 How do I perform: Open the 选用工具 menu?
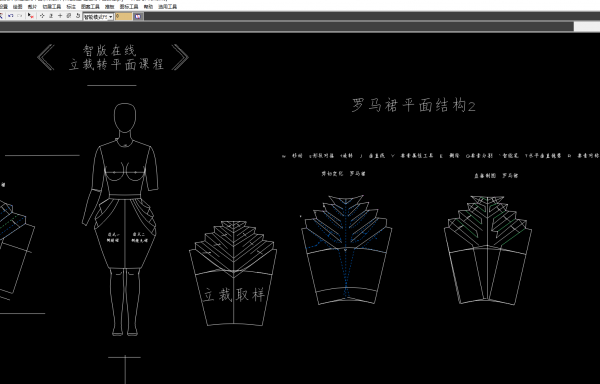pyautogui.click(x=168, y=7)
